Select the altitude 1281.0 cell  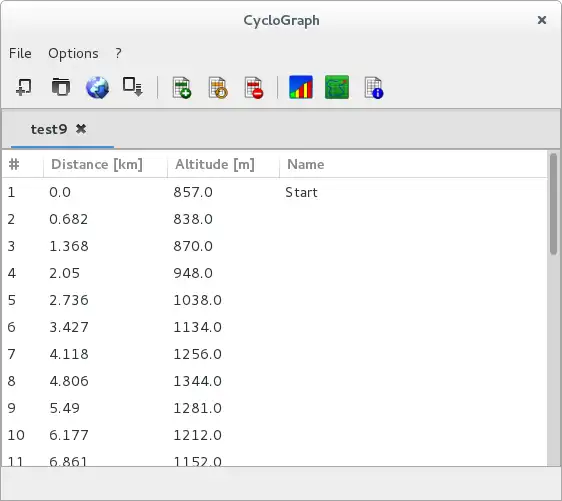point(197,408)
